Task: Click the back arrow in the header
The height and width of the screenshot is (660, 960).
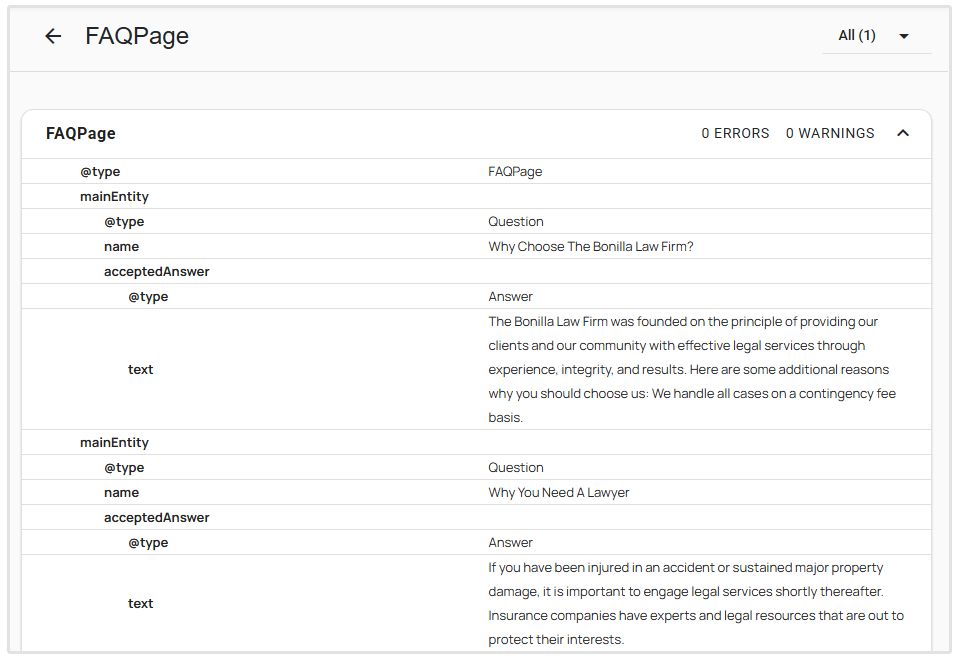Action: pos(52,36)
